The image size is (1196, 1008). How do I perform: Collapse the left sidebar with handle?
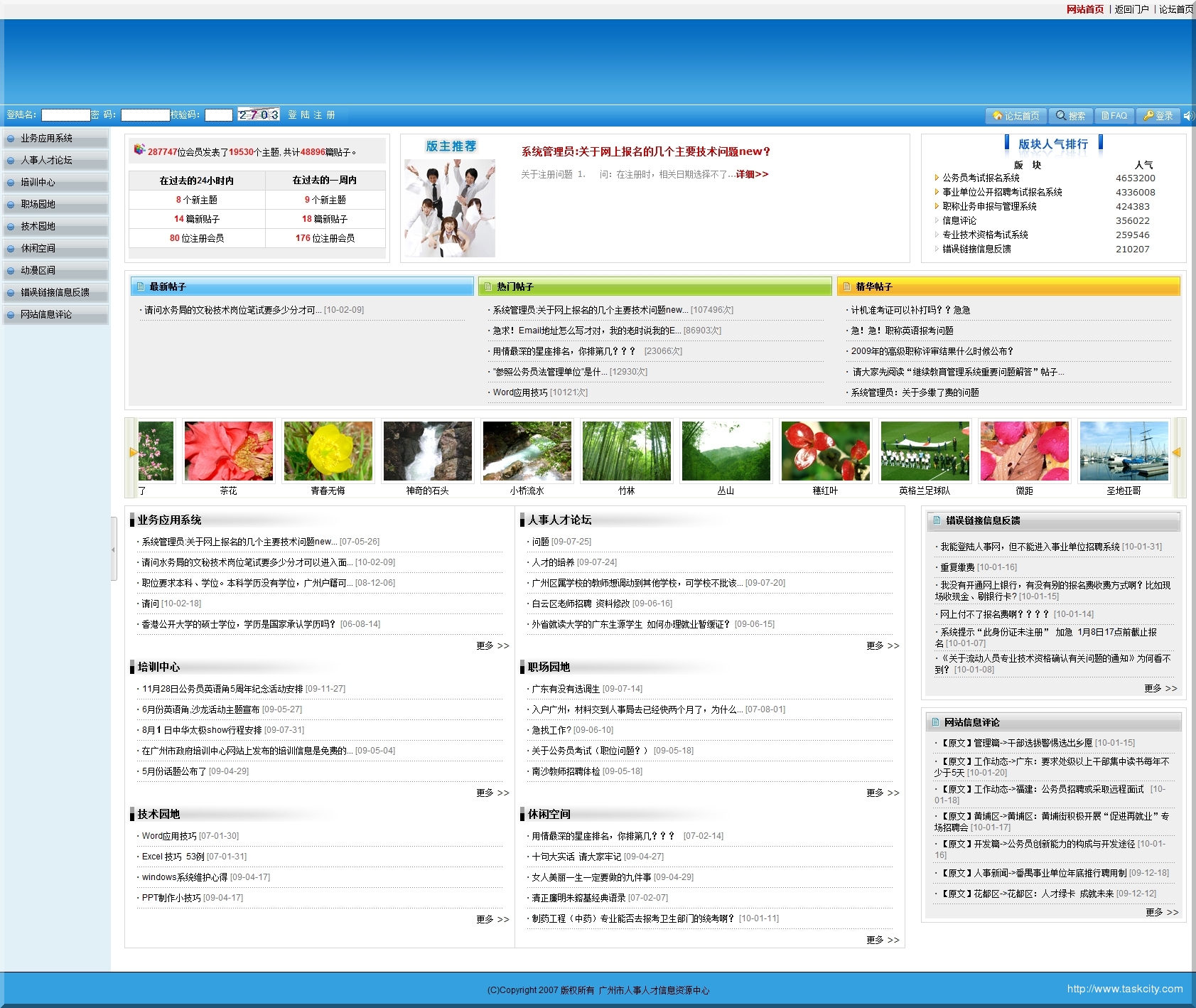pyautogui.click(x=114, y=549)
